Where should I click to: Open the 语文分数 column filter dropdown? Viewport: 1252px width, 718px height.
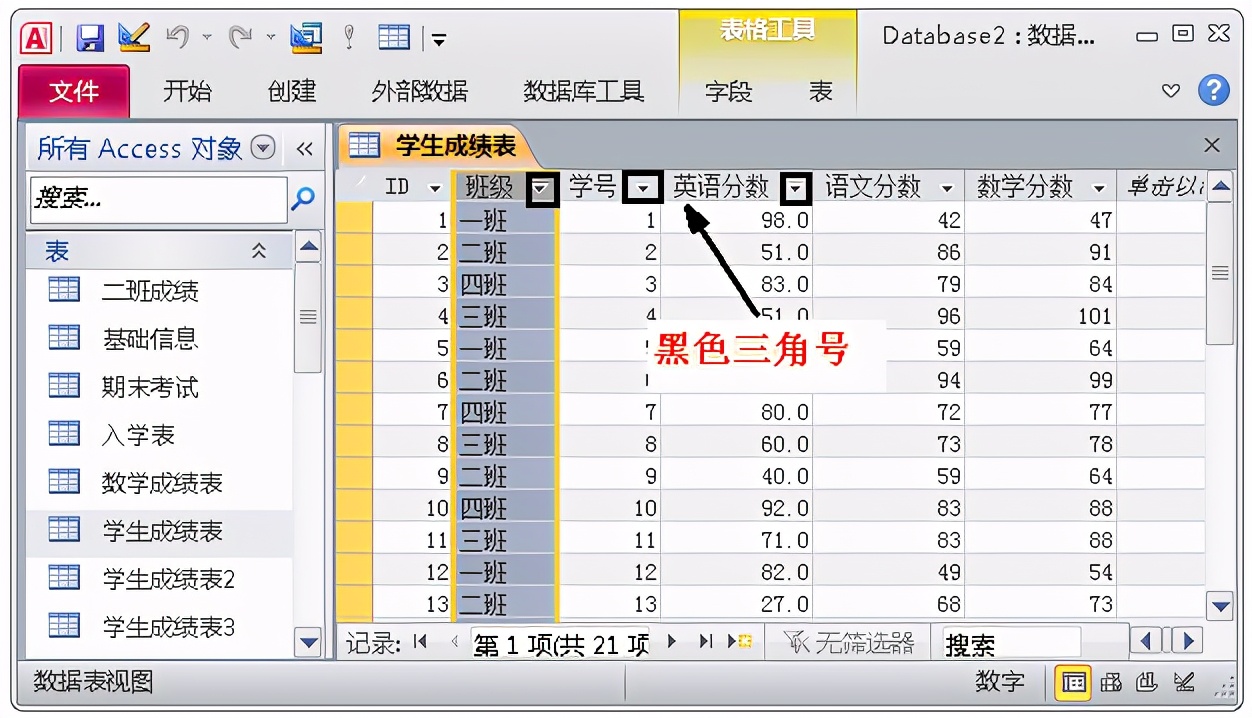point(947,188)
